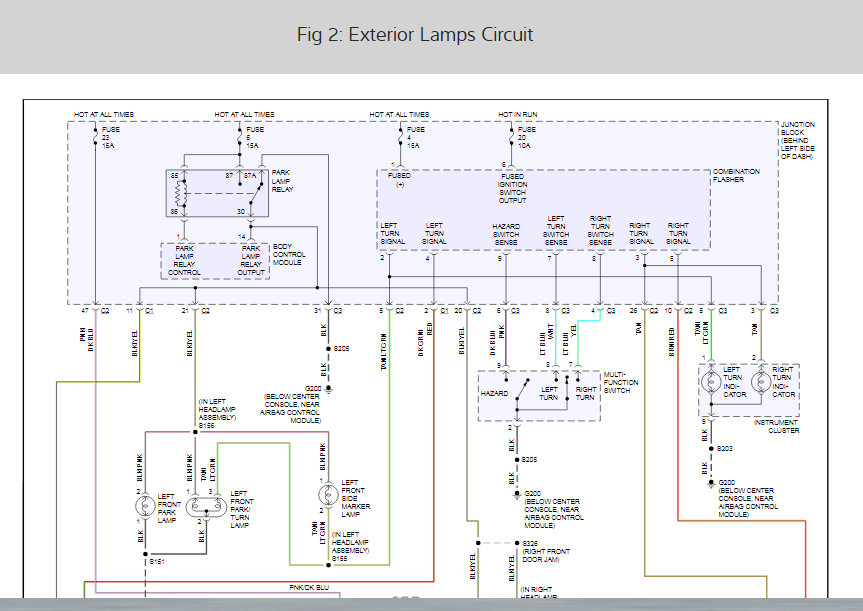Click 'PARK LAMP RELAY CONTROL' text
The height and width of the screenshot is (611, 863).
[184, 260]
